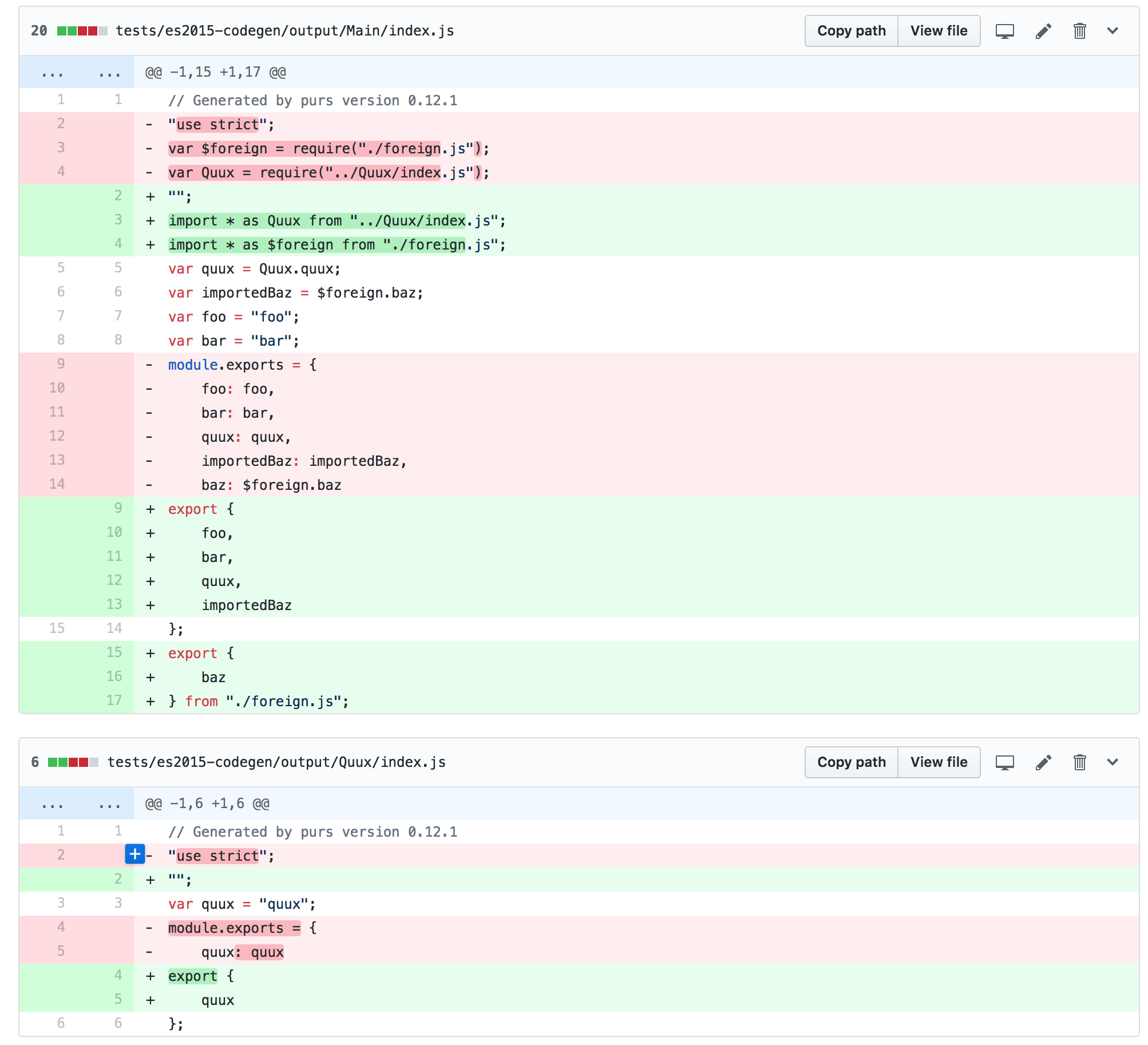Click the diffstat blocks for Main/index.js
The image size is (1148, 1045).
coord(82,31)
